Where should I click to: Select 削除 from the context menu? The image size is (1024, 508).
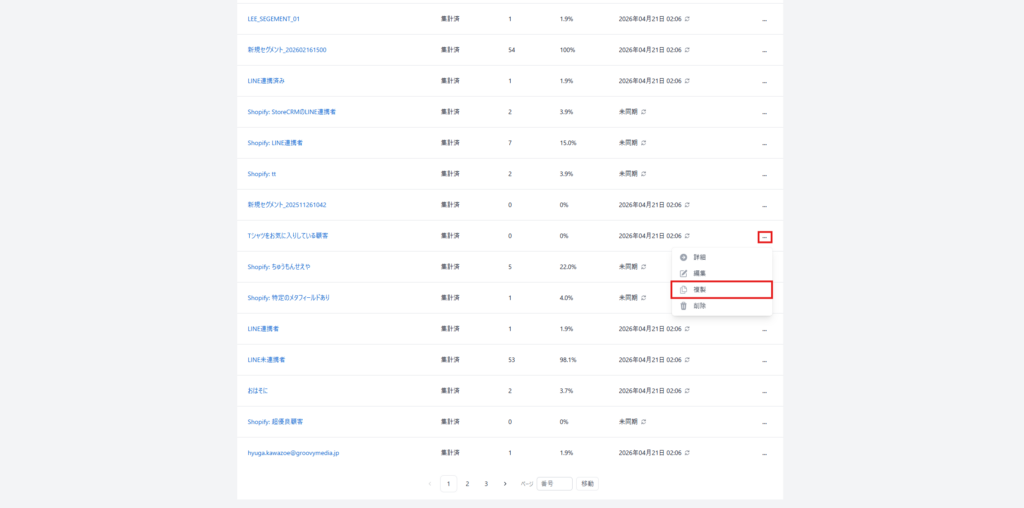point(699,306)
